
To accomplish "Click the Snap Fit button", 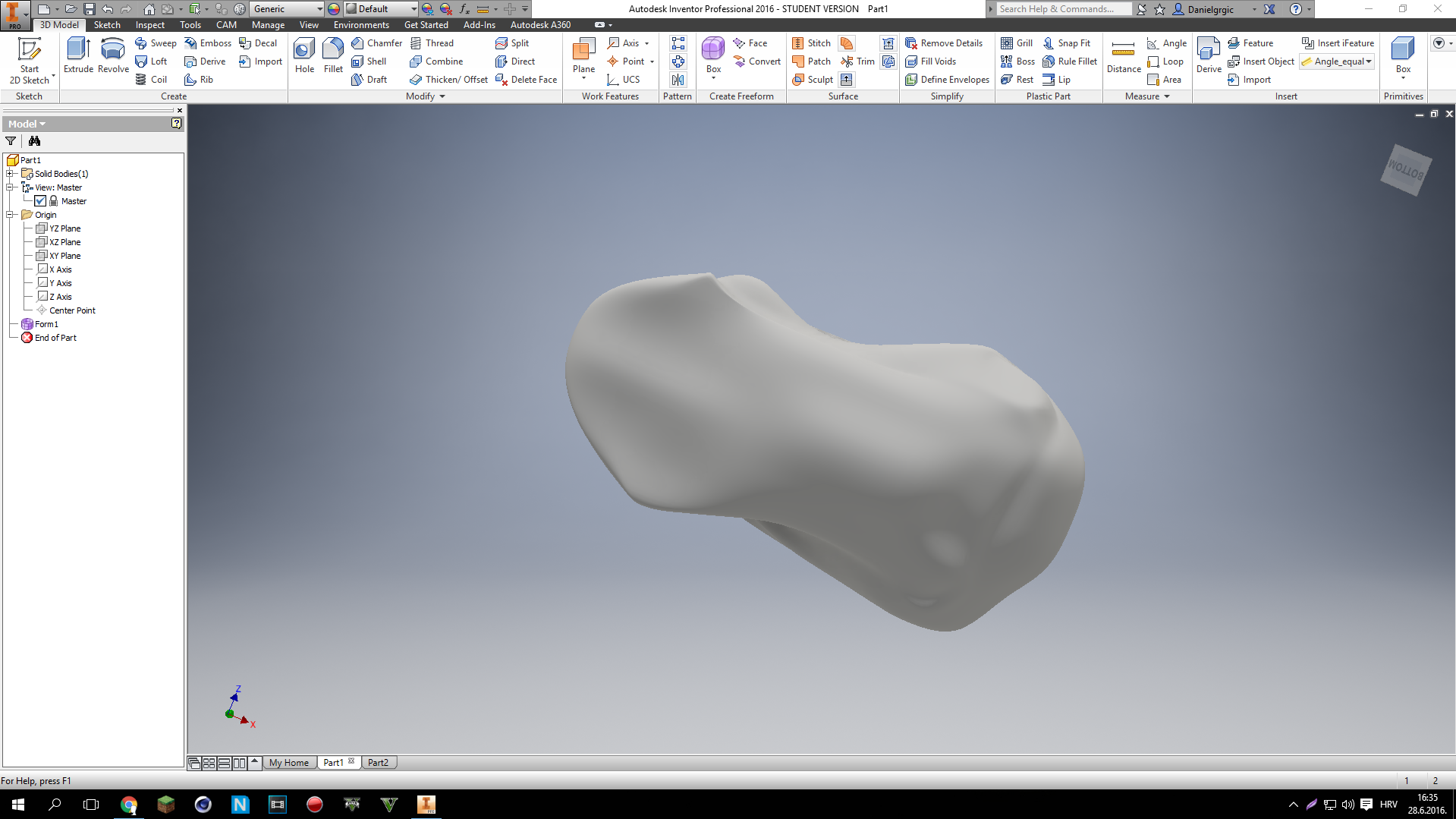I will pos(1067,43).
